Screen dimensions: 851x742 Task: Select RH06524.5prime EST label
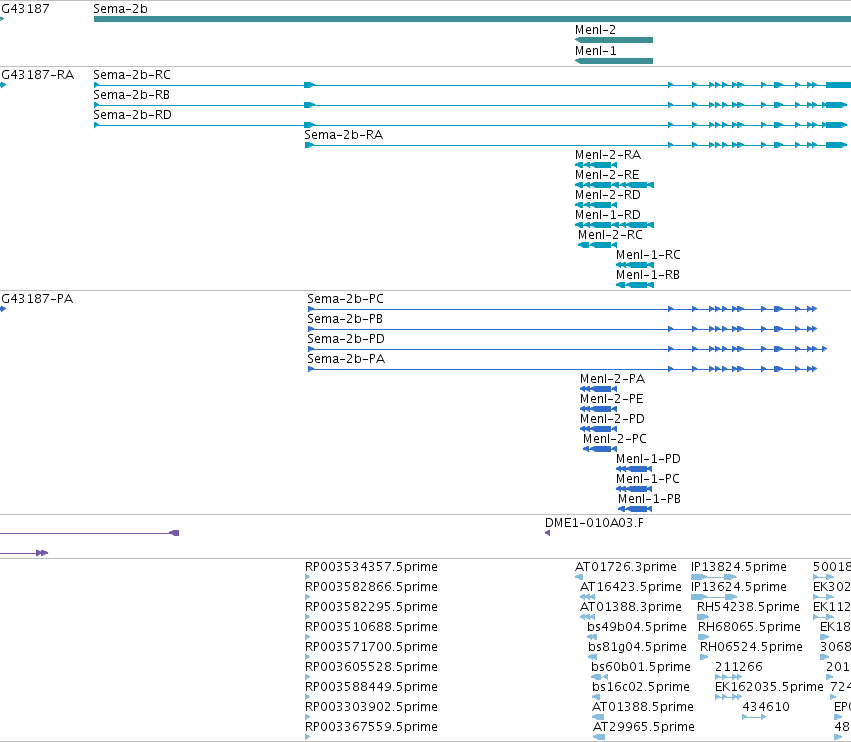click(751, 646)
